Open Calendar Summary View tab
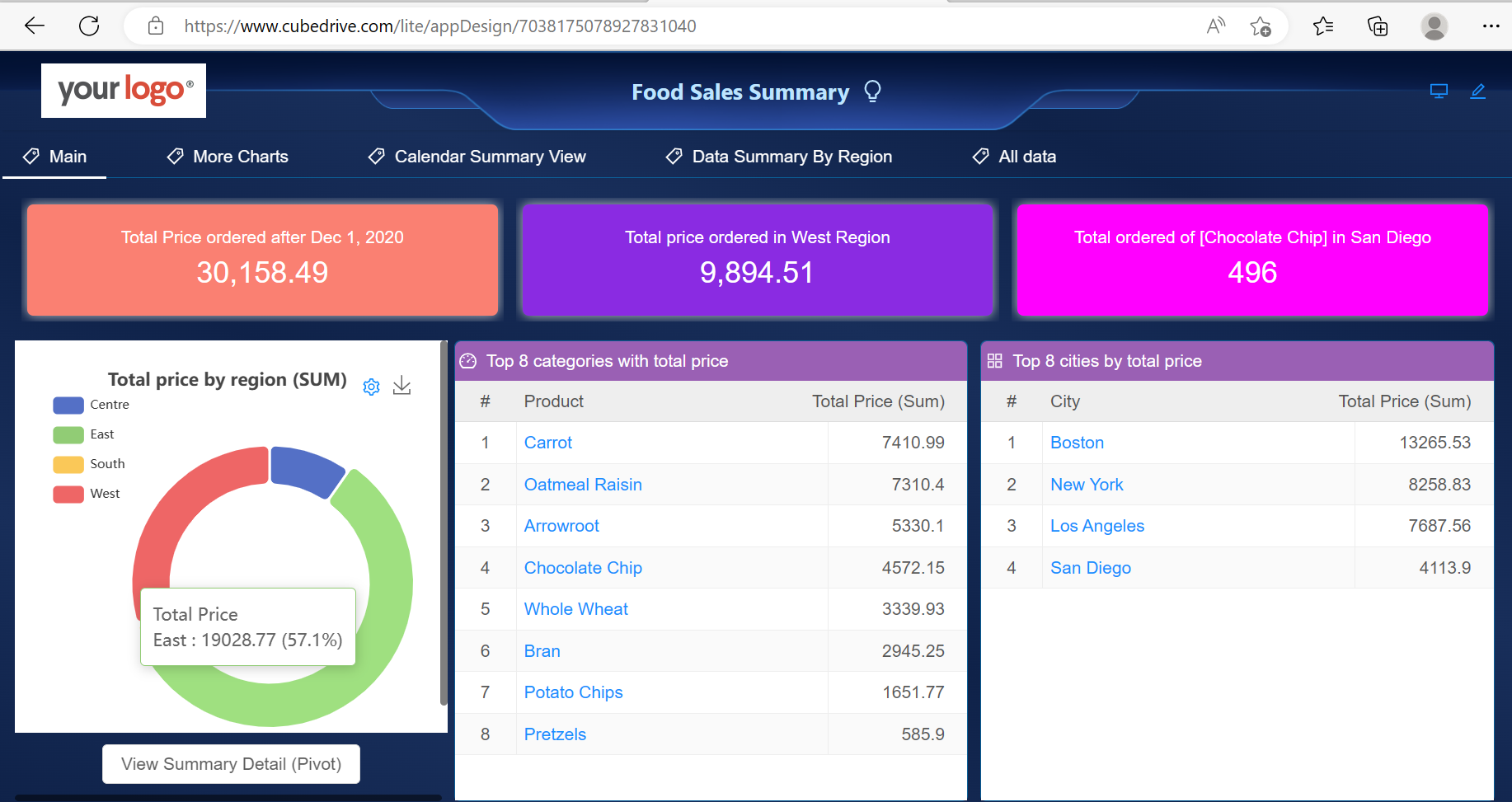This screenshot has width=1512, height=802. pyautogui.click(x=477, y=157)
